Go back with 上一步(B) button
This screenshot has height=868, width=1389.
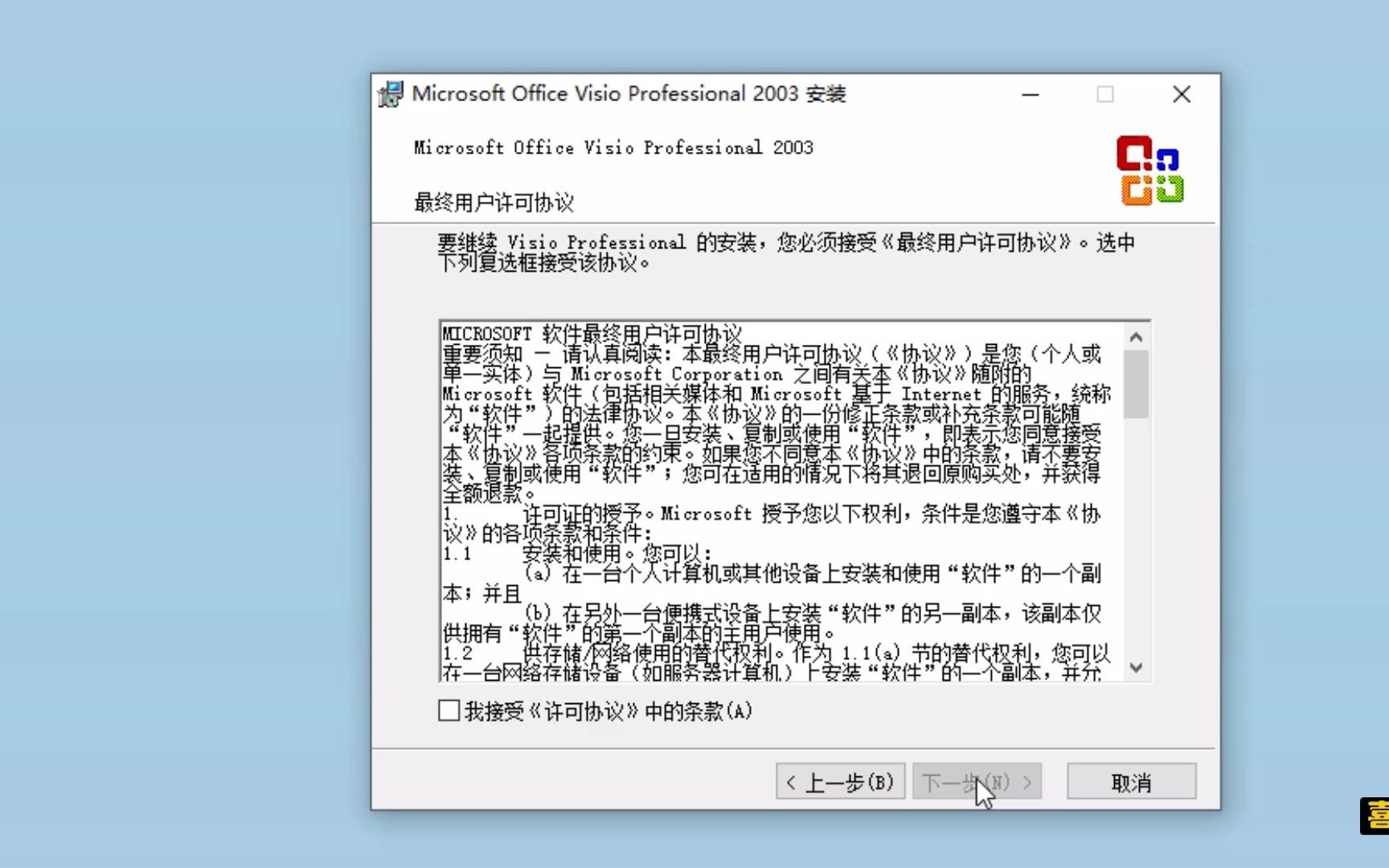[x=840, y=781]
